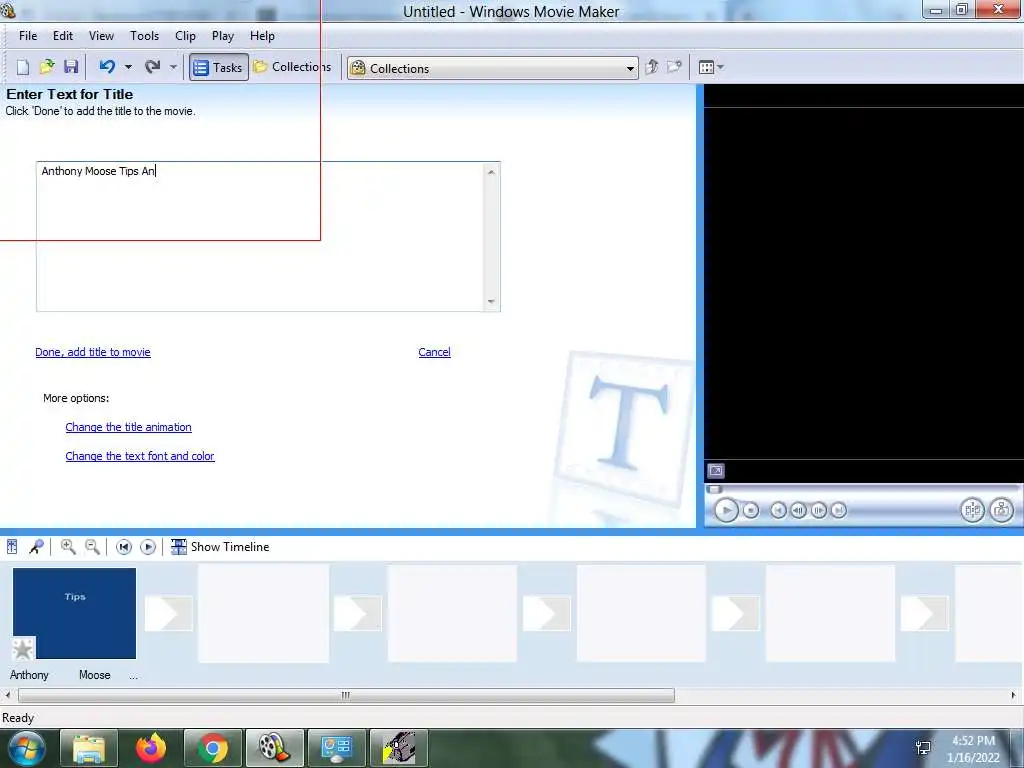
Task: Zoom in on the timeline
Action: click(68, 547)
